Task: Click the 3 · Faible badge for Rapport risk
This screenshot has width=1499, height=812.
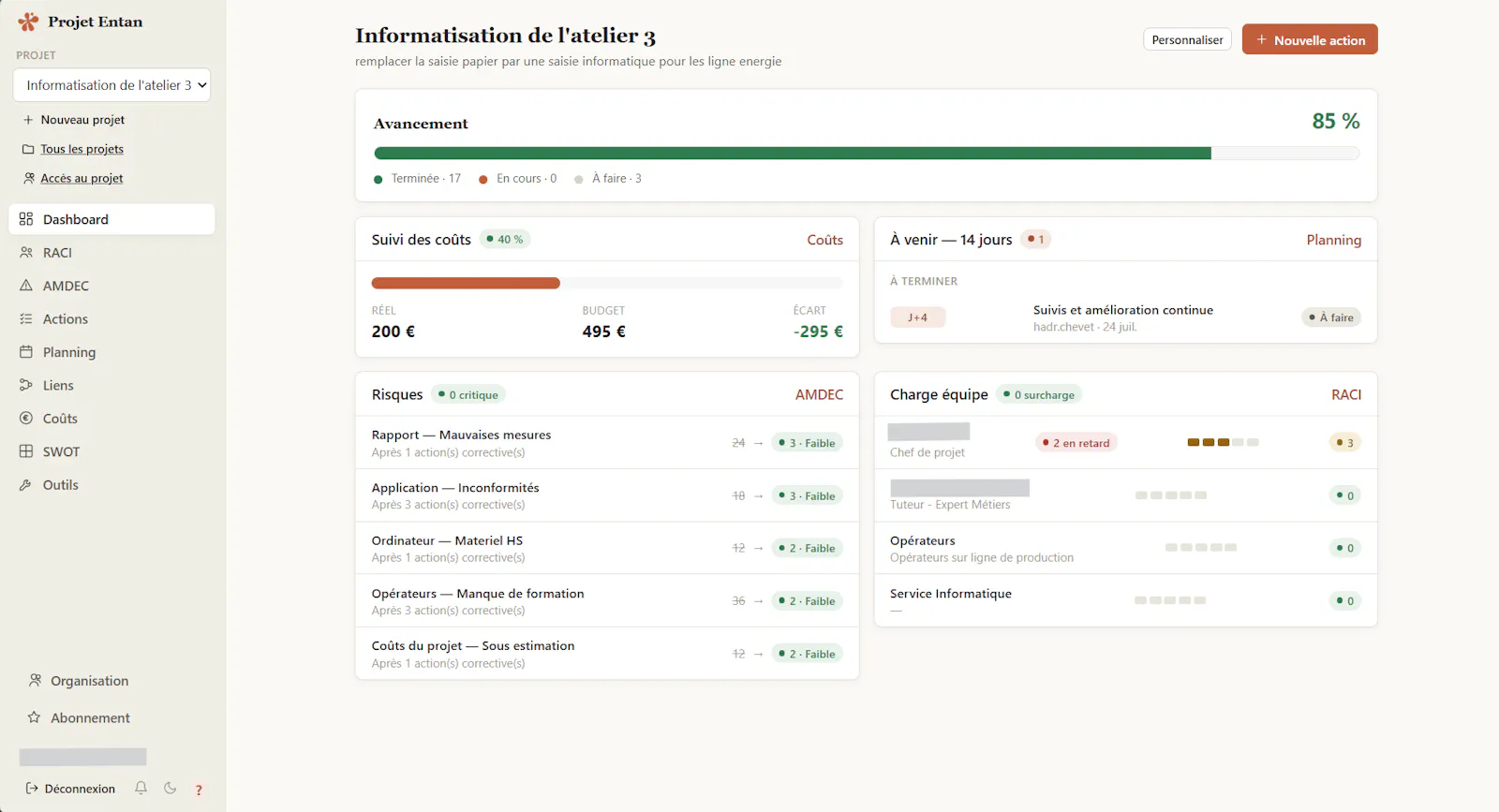Action: tap(807, 443)
